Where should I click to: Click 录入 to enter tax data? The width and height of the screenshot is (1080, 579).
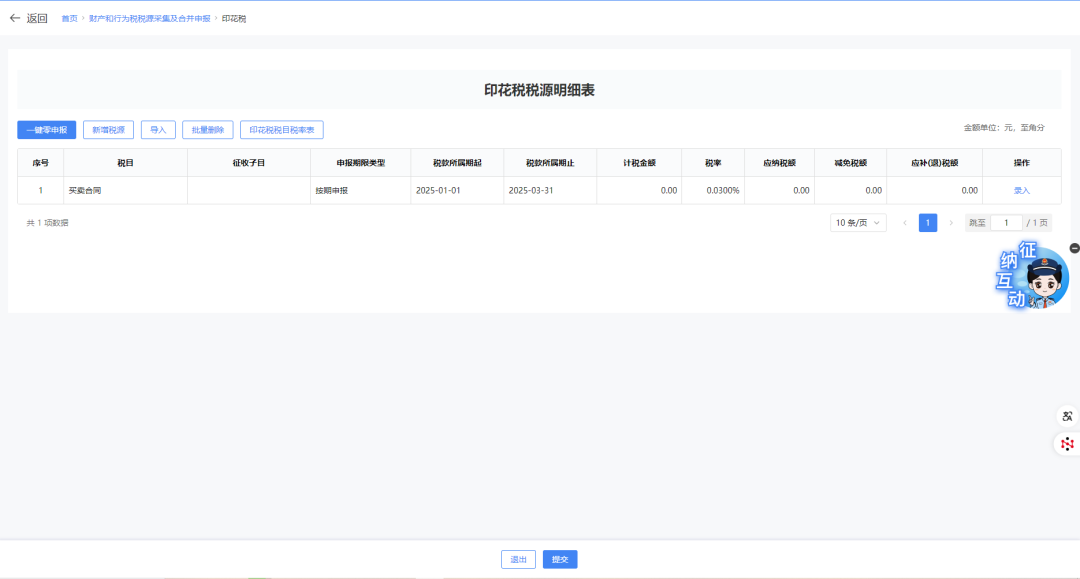tap(1022, 190)
